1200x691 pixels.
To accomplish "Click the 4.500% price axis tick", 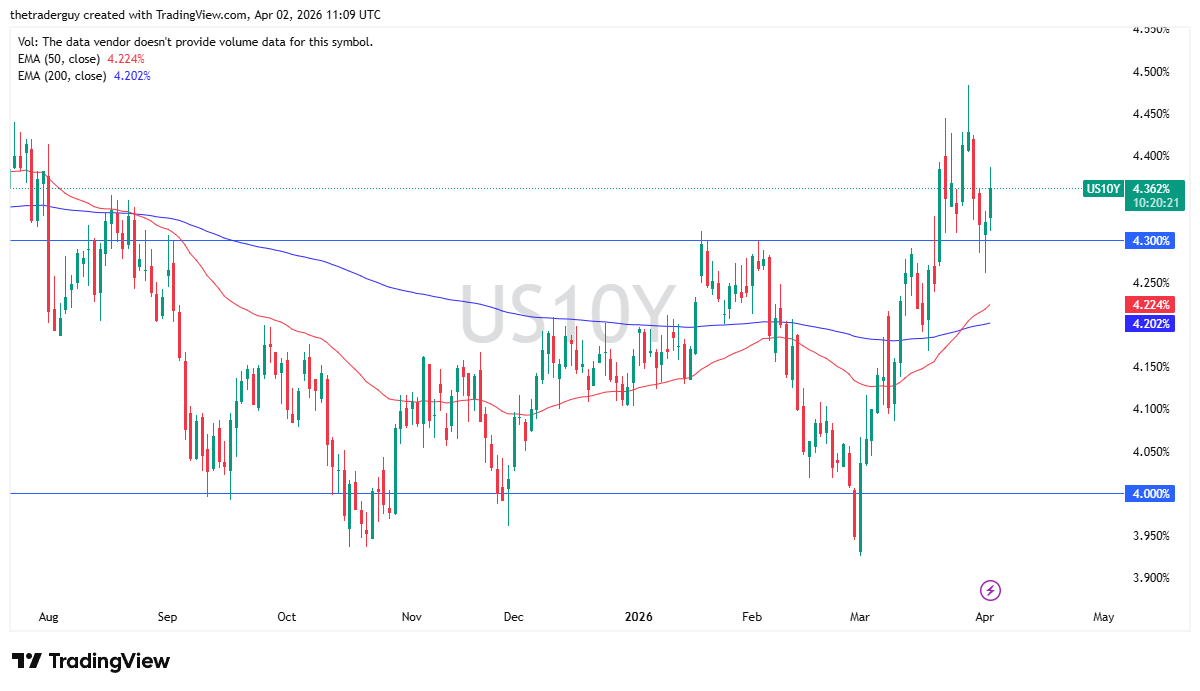I will (1150, 72).
